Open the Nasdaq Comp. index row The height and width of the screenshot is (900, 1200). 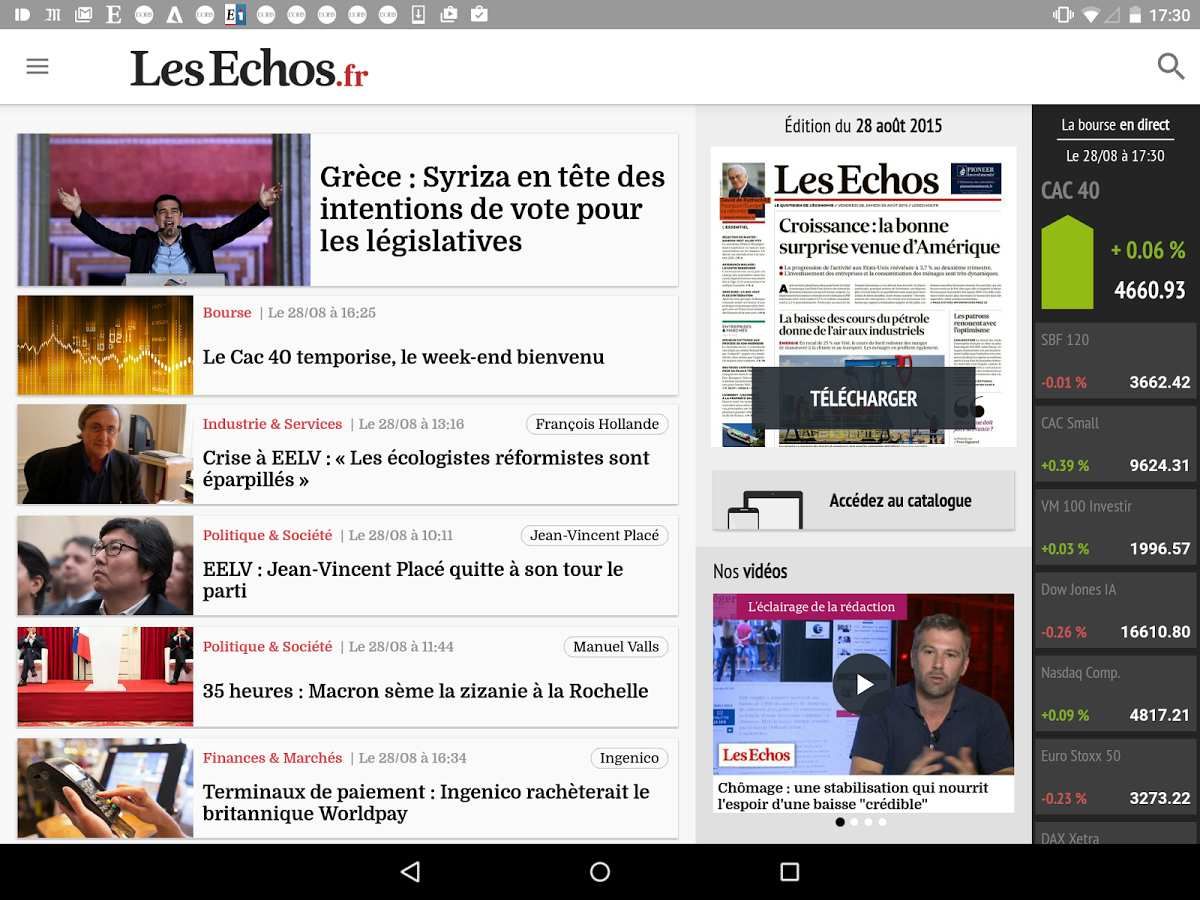1115,696
